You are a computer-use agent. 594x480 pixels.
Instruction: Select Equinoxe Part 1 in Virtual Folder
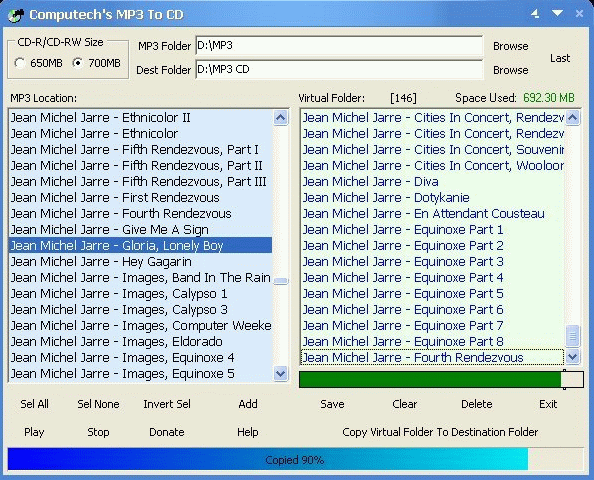(432, 230)
